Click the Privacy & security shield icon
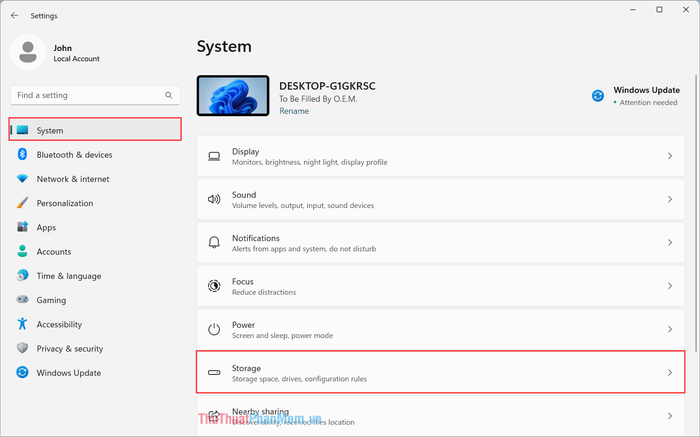Image resolution: width=700 pixels, height=437 pixels. click(22, 348)
